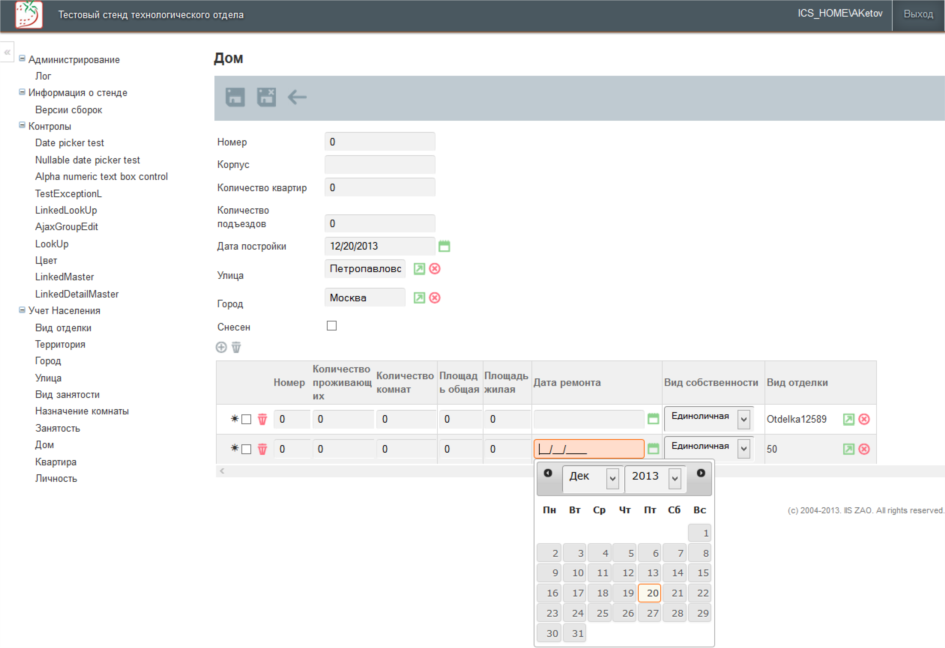This screenshot has height=648, width=945.
Task: Collapse the sidebar with the « icon
Action: (x=7, y=52)
